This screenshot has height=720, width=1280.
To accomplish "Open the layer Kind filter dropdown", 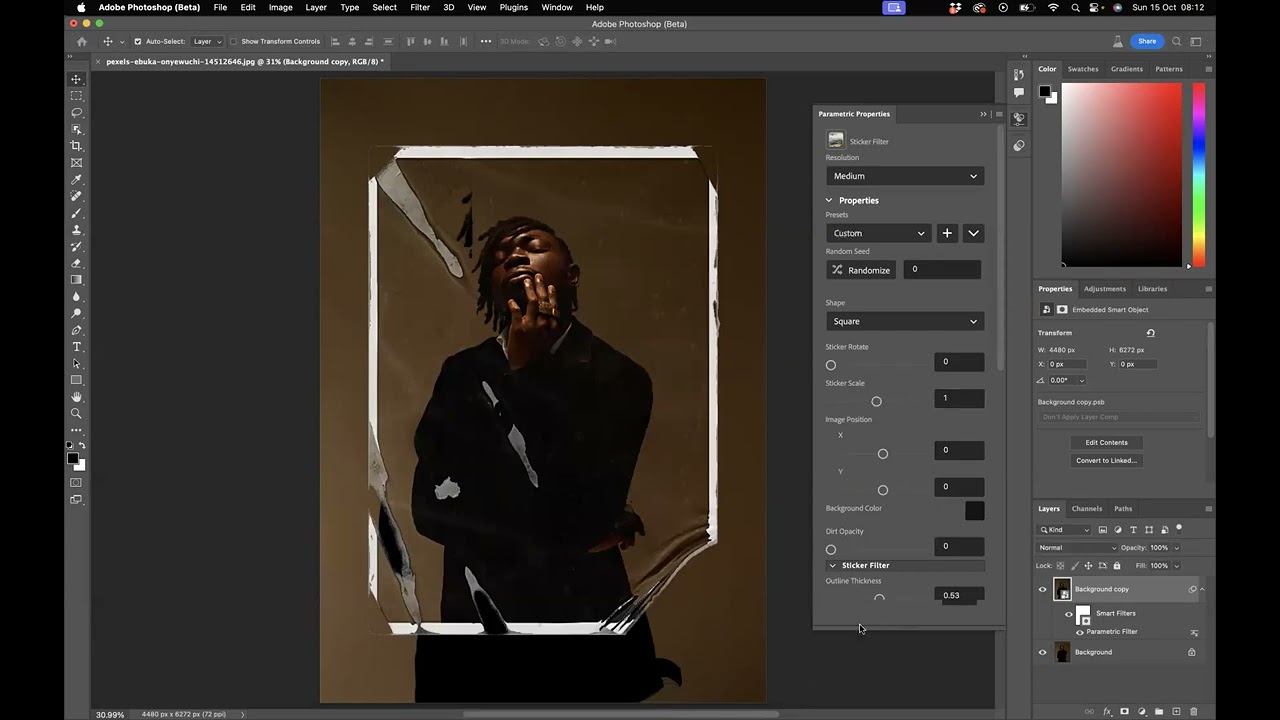I will coord(1064,529).
